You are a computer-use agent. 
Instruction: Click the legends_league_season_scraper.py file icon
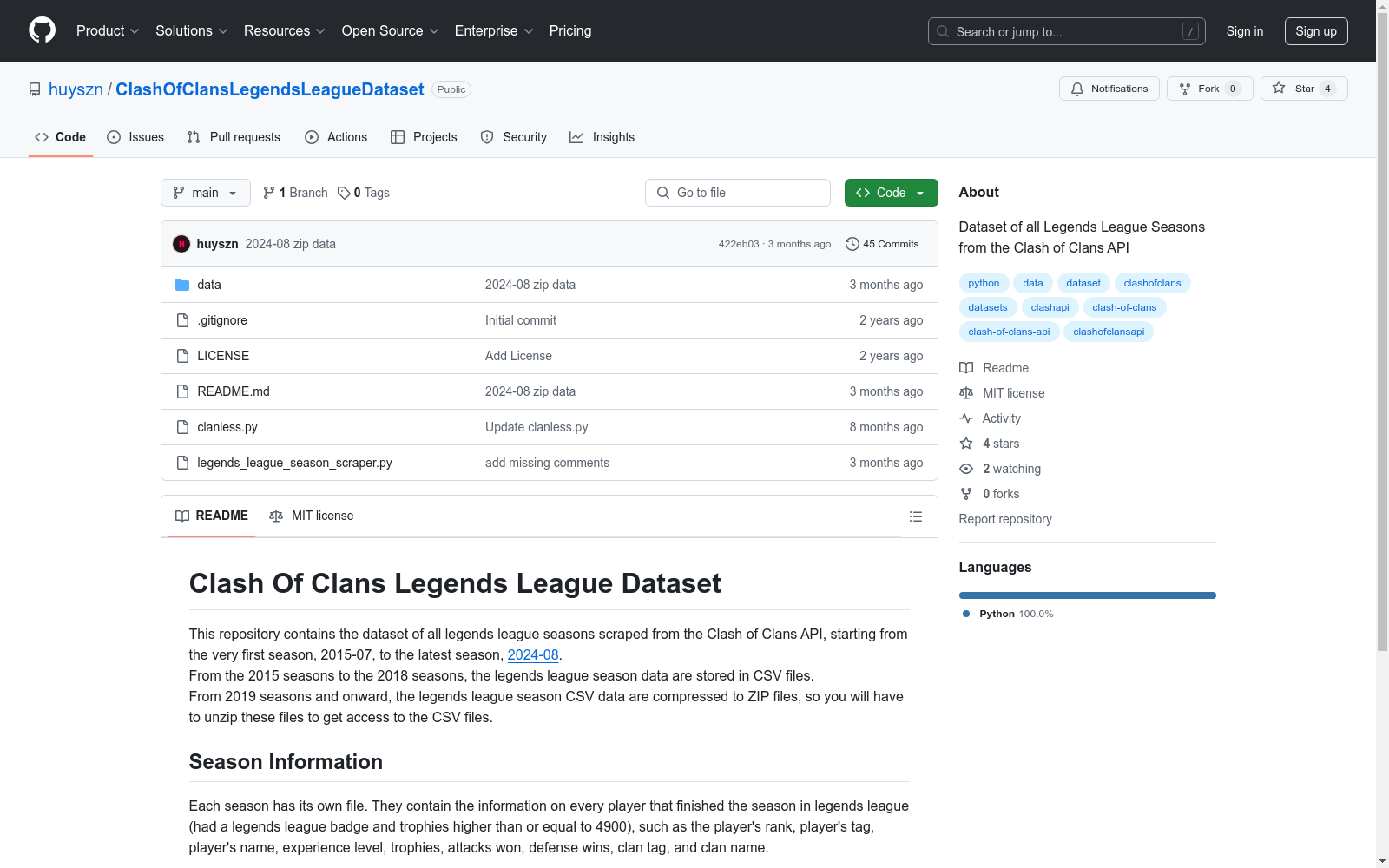pos(182,463)
